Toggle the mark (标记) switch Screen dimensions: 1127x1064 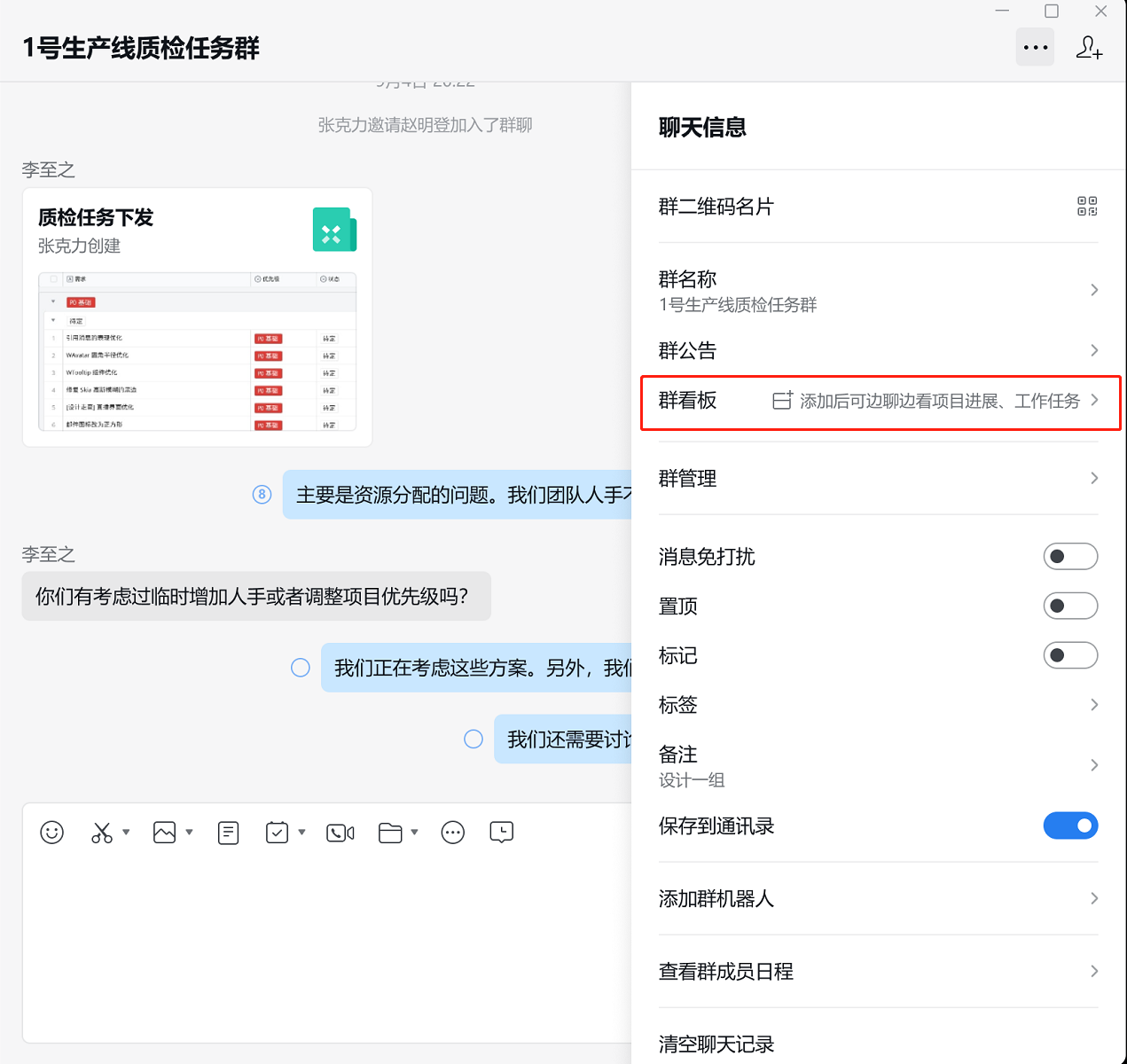tap(1070, 655)
